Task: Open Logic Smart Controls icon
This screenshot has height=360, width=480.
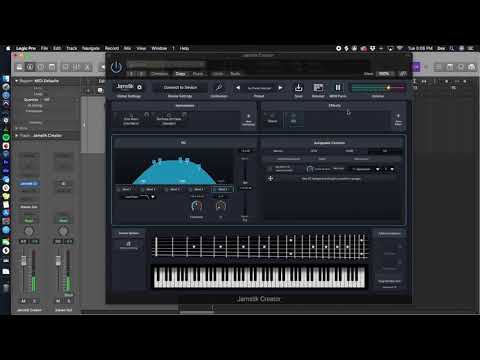Action: coord(66,67)
